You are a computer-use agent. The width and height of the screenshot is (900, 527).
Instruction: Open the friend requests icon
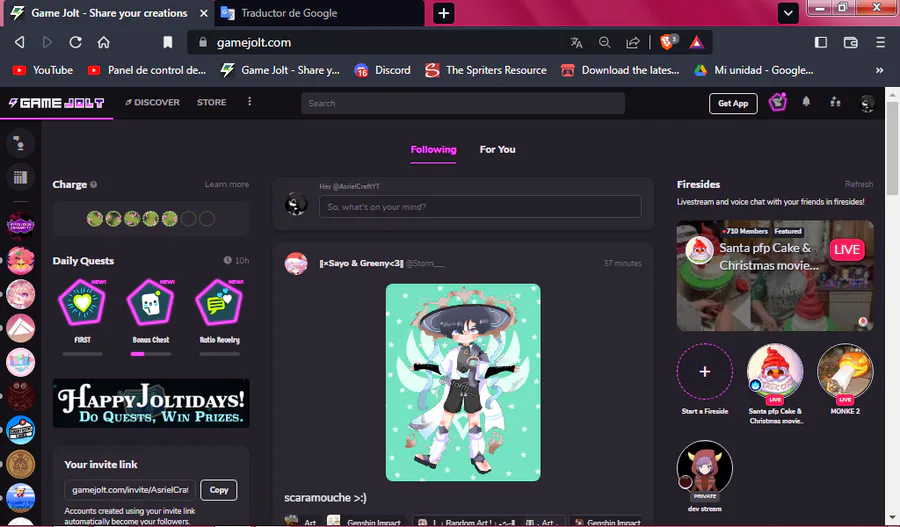click(836, 102)
